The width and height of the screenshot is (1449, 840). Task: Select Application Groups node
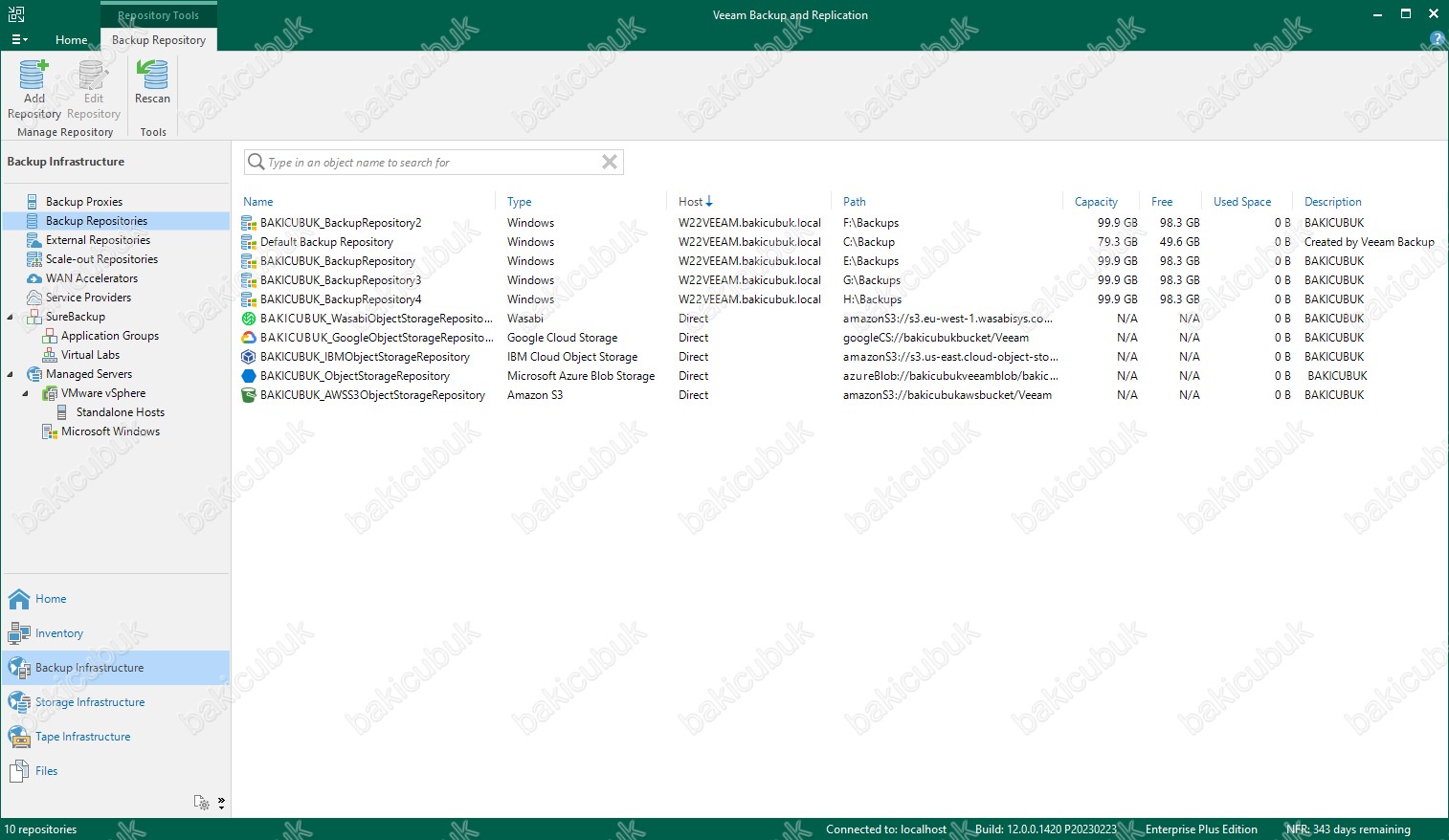click(110, 336)
